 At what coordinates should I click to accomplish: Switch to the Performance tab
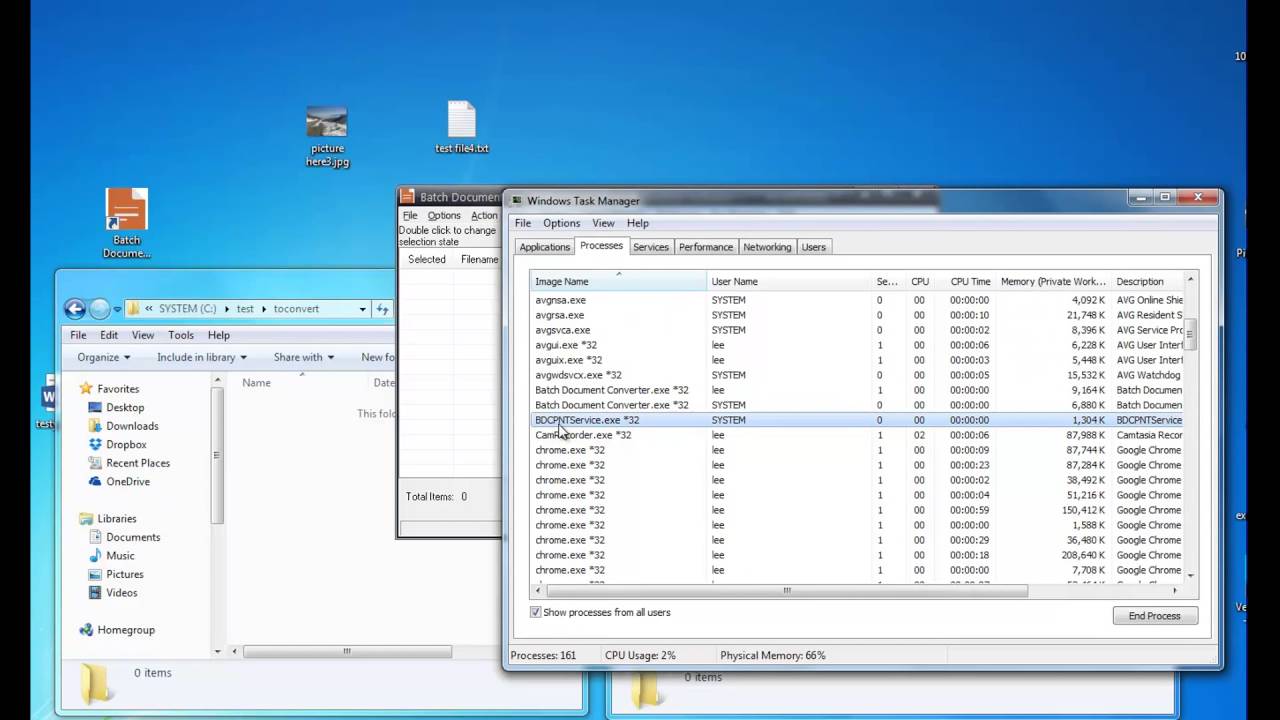706,247
